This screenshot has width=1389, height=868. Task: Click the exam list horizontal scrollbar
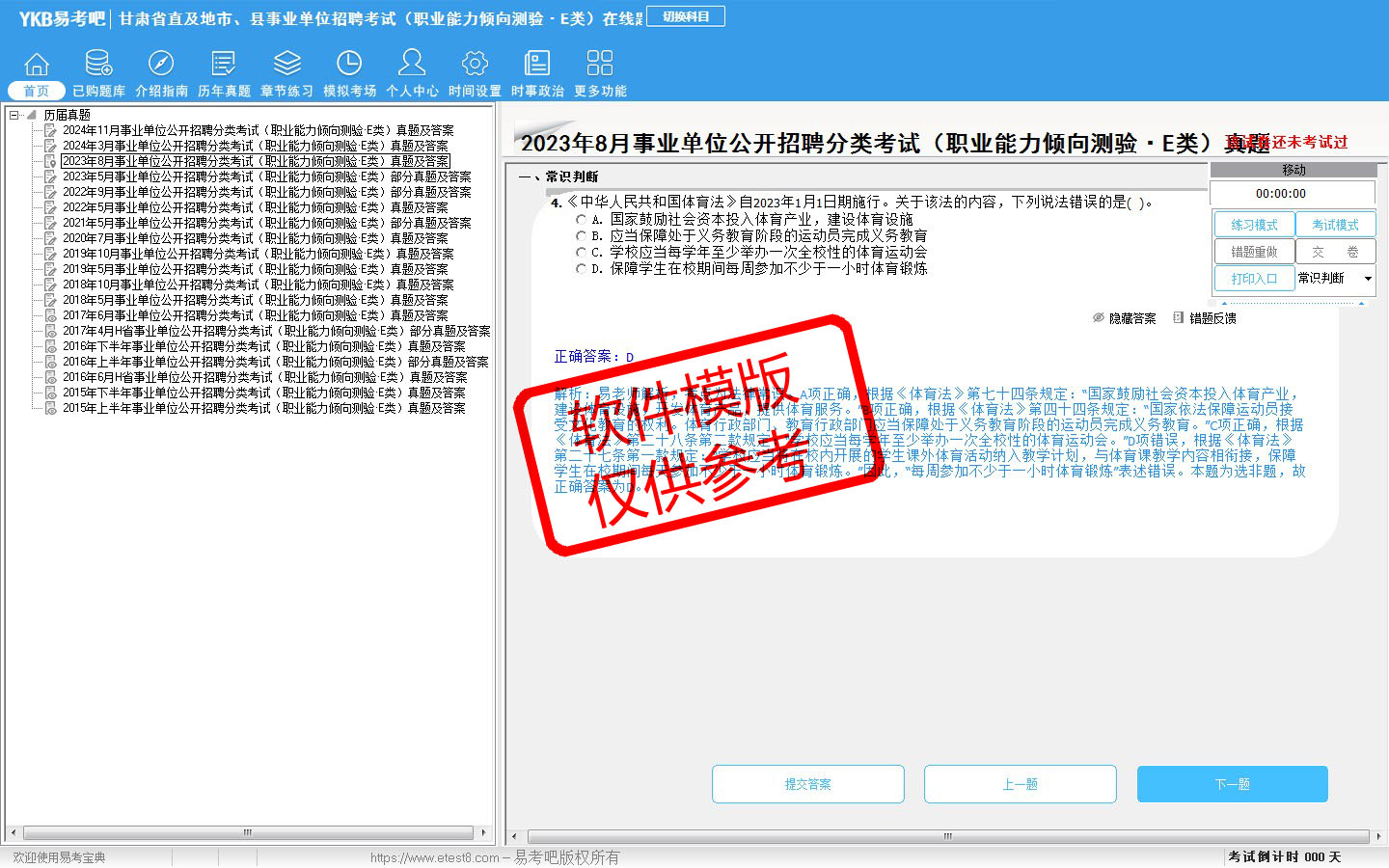[x=248, y=832]
